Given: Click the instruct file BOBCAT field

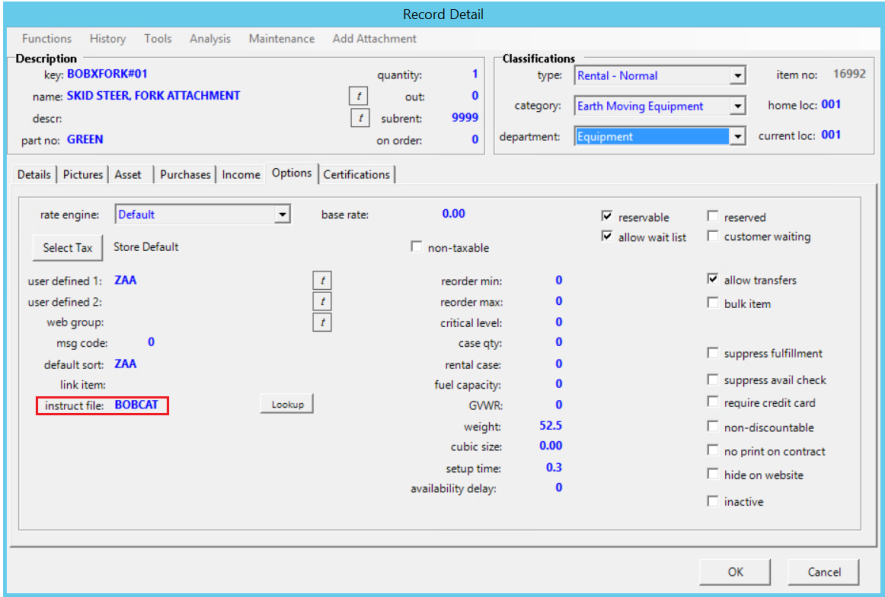Looking at the screenshot, I should [x=137, y=406].
